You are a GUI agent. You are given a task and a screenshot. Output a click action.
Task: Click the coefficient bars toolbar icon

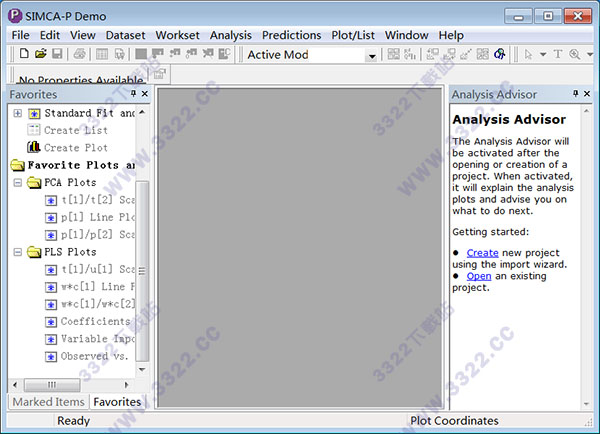point(410,54)
